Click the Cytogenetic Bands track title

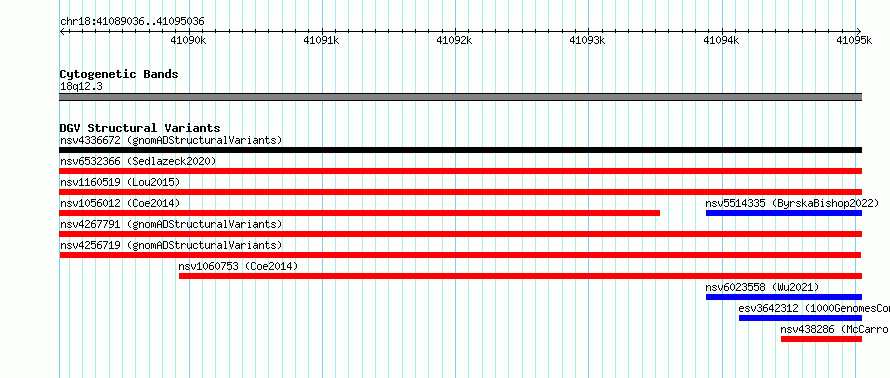(119, 74)
